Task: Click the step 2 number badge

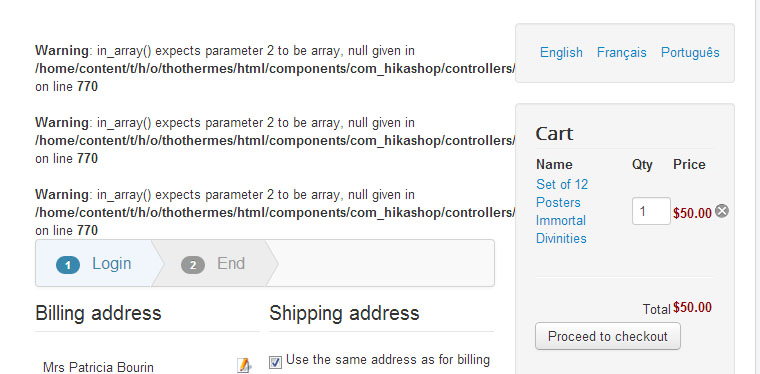Action: (193, 265)
